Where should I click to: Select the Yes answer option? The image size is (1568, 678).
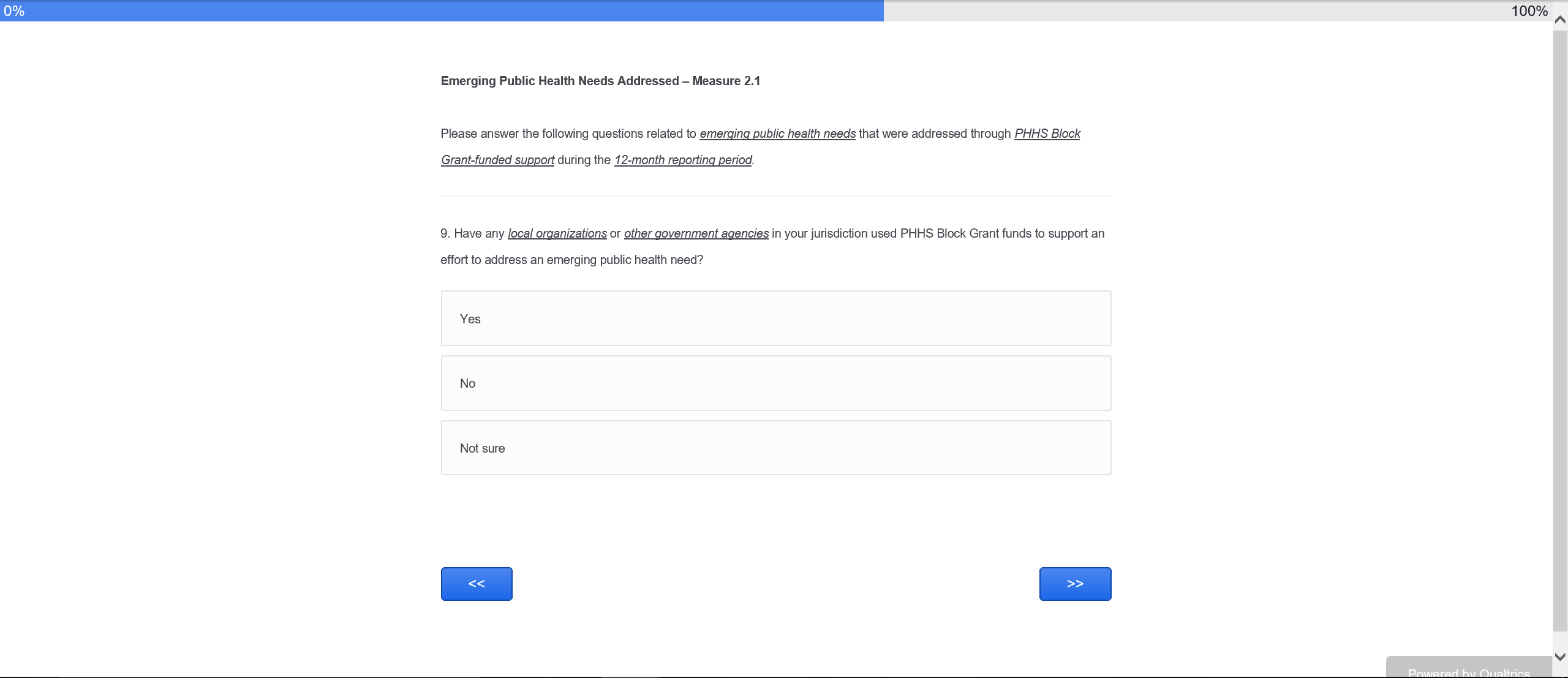(775, 318)
